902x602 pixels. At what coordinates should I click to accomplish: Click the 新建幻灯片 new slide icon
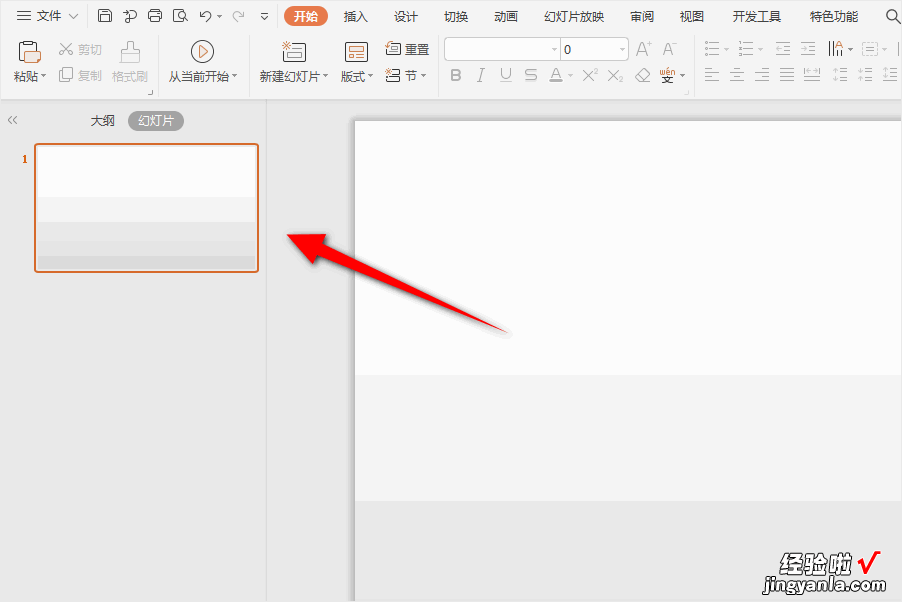tap(293, 52)
